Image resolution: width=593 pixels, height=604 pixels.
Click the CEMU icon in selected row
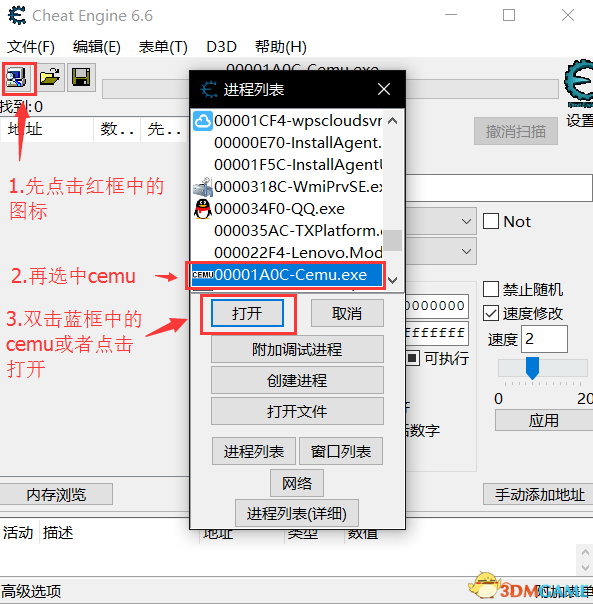click(x=203, y=275)
